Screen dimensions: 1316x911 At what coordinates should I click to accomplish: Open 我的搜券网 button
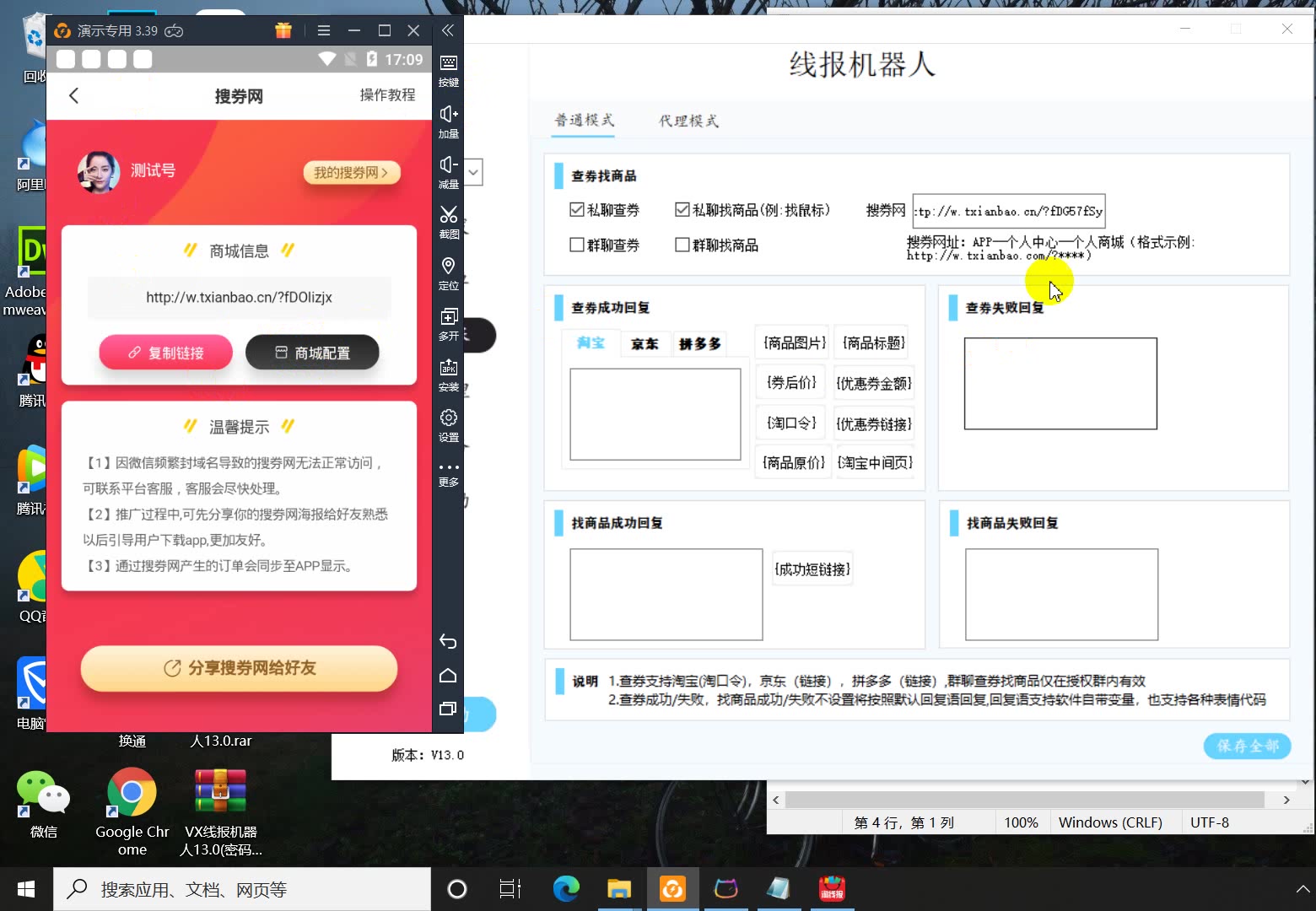[351, 172]
